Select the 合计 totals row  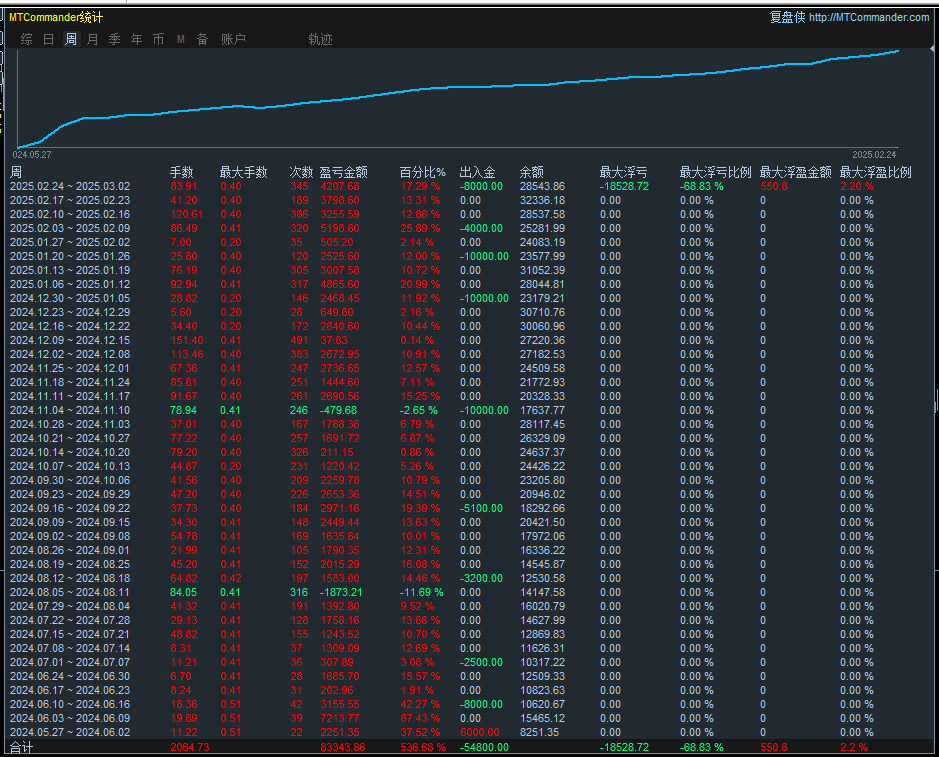[18, 746]
